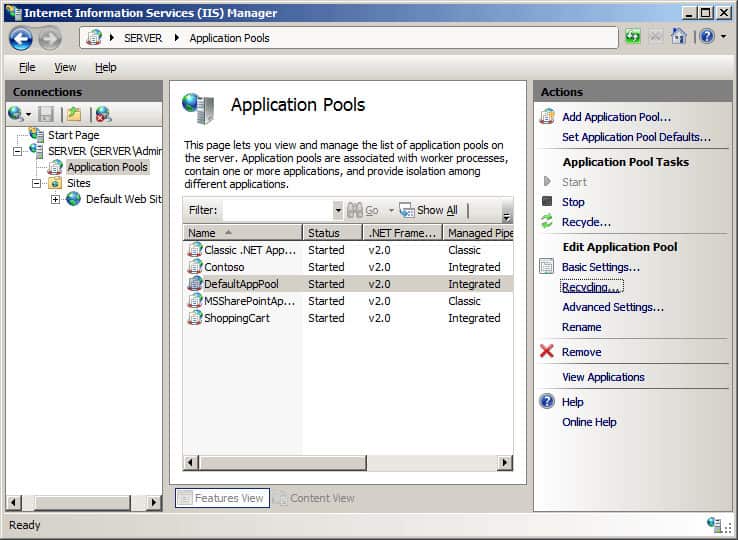Click the Delete Connection icon in Connections toolbar
Image resolution: width=738 pixels, height=540 pixels.
tap(103, 114)
